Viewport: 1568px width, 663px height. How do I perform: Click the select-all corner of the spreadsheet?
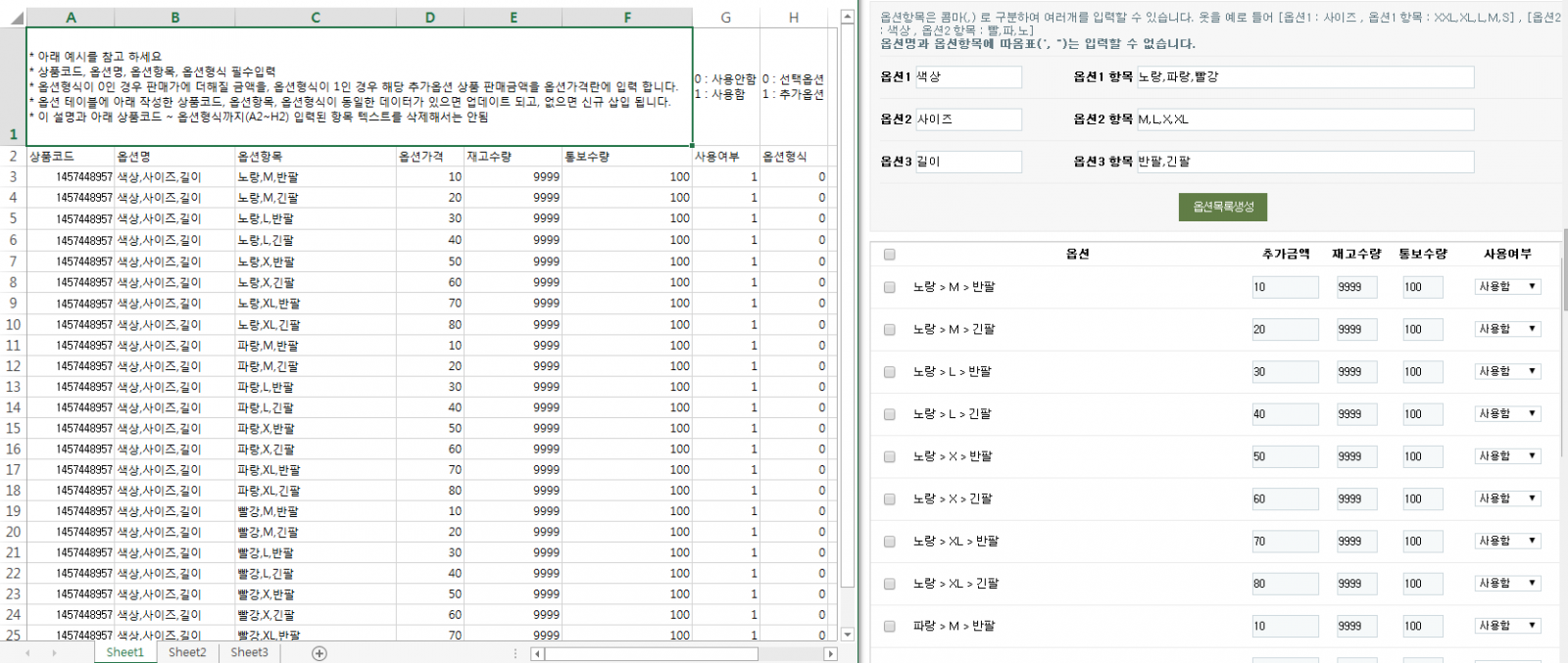[x=13, y=18]
